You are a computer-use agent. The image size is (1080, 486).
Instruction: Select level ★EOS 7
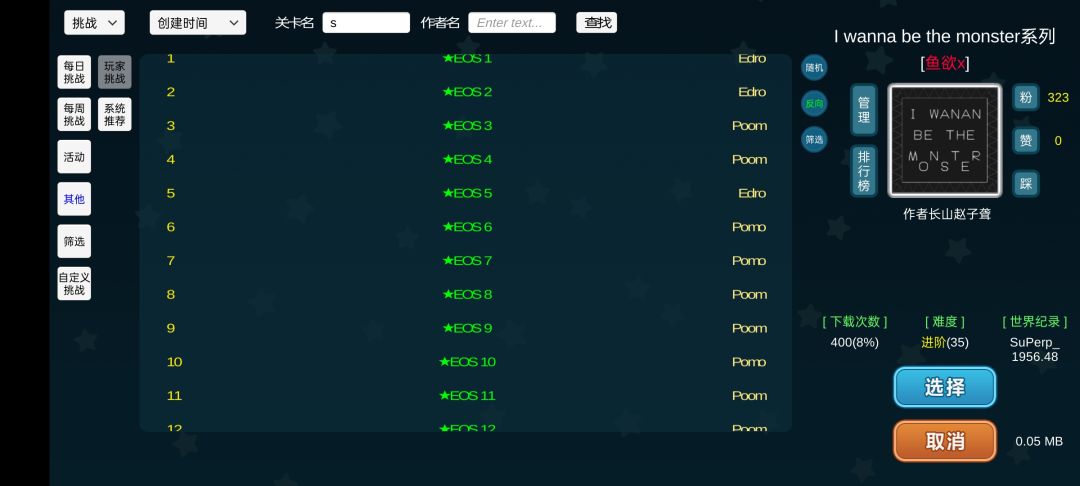tap(466, 261)
